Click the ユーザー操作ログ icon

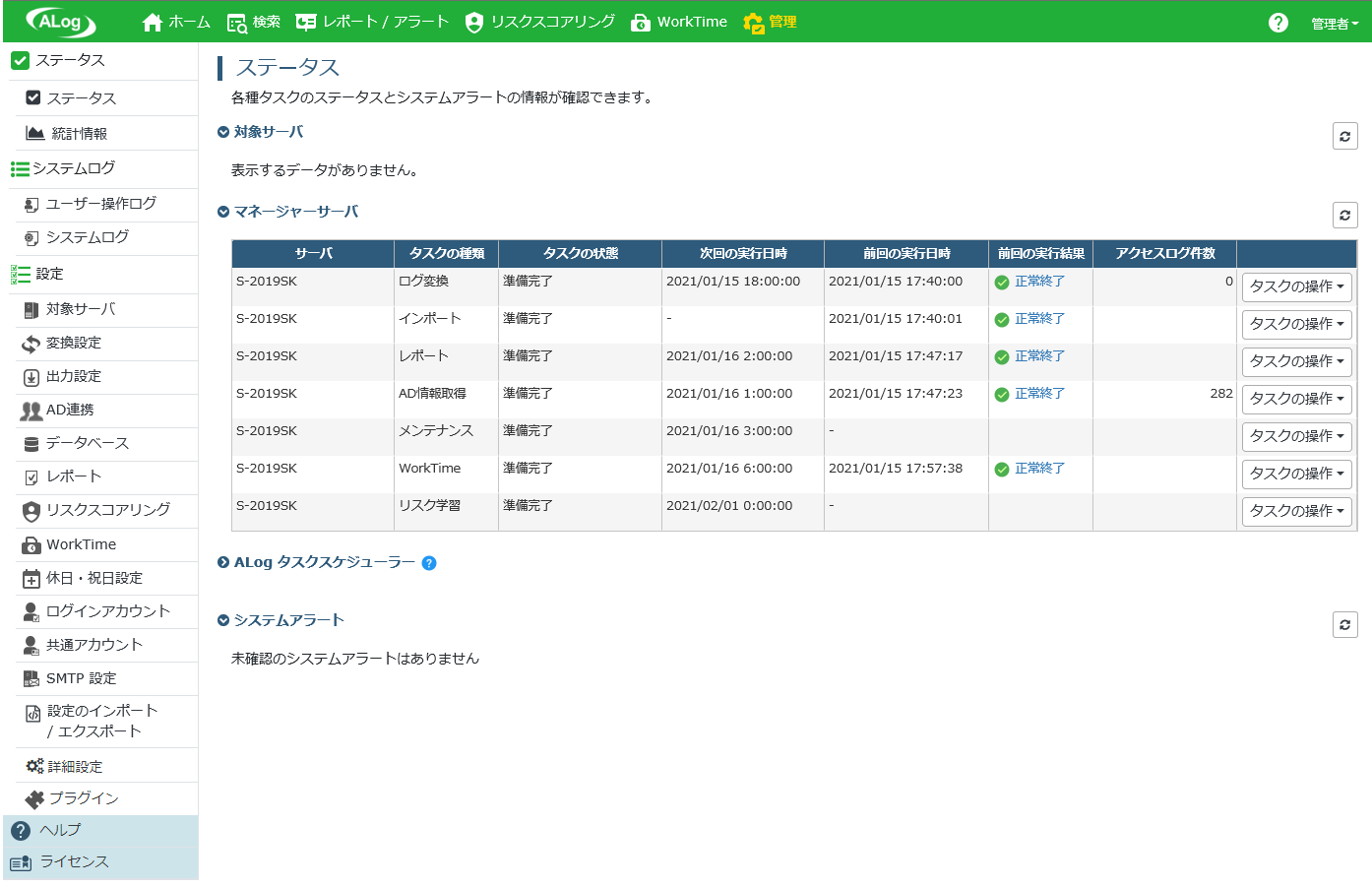[31, 205]
